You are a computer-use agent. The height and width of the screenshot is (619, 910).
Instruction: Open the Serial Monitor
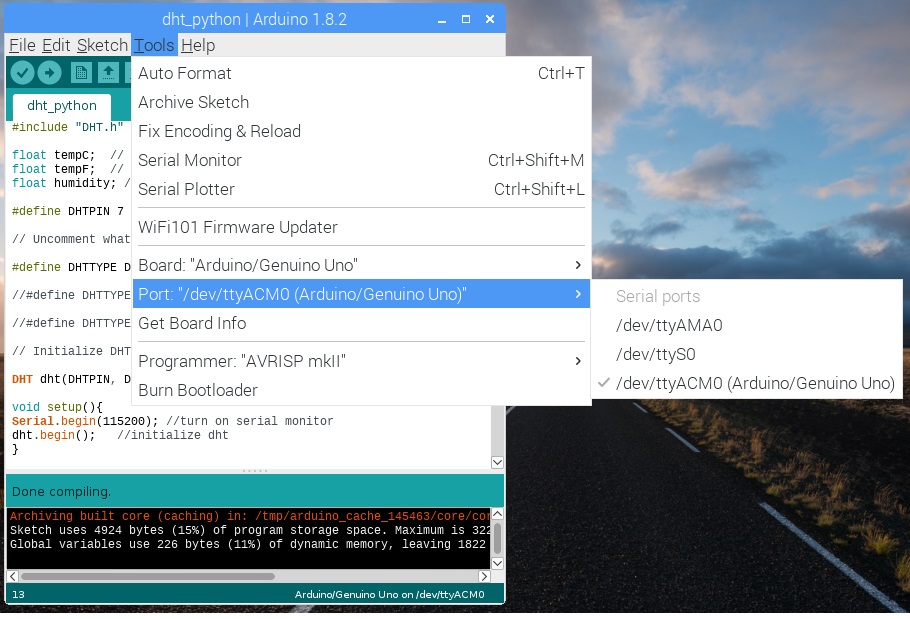tap(361, 160)
